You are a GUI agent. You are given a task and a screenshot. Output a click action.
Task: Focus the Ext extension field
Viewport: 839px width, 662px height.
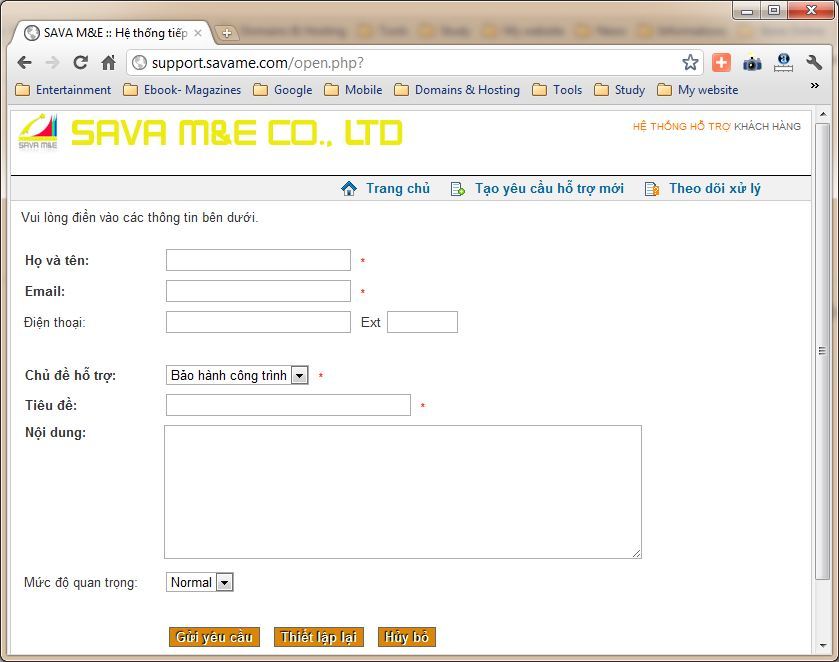tap(422, 322)
